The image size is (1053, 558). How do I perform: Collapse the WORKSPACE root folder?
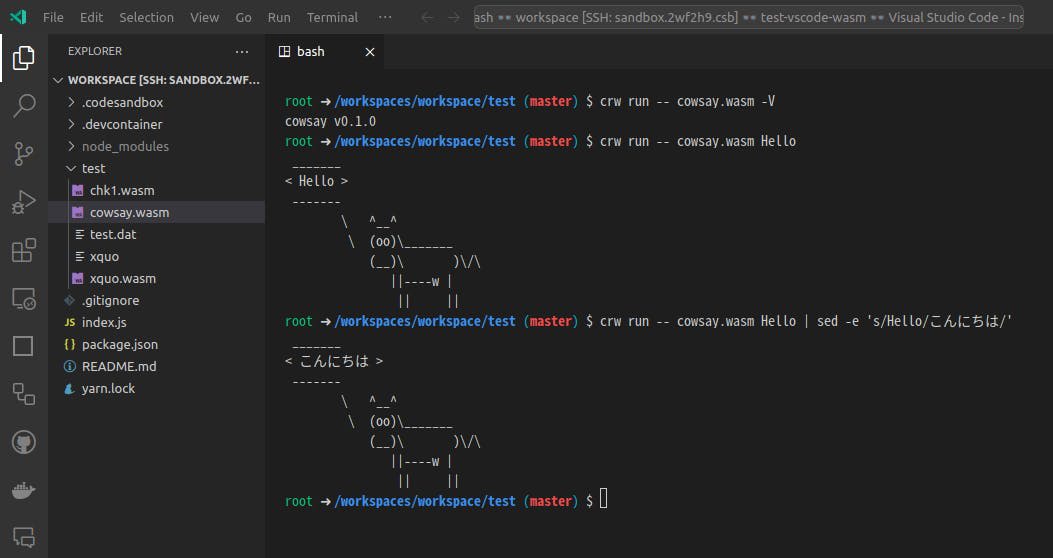click(156, 80)
